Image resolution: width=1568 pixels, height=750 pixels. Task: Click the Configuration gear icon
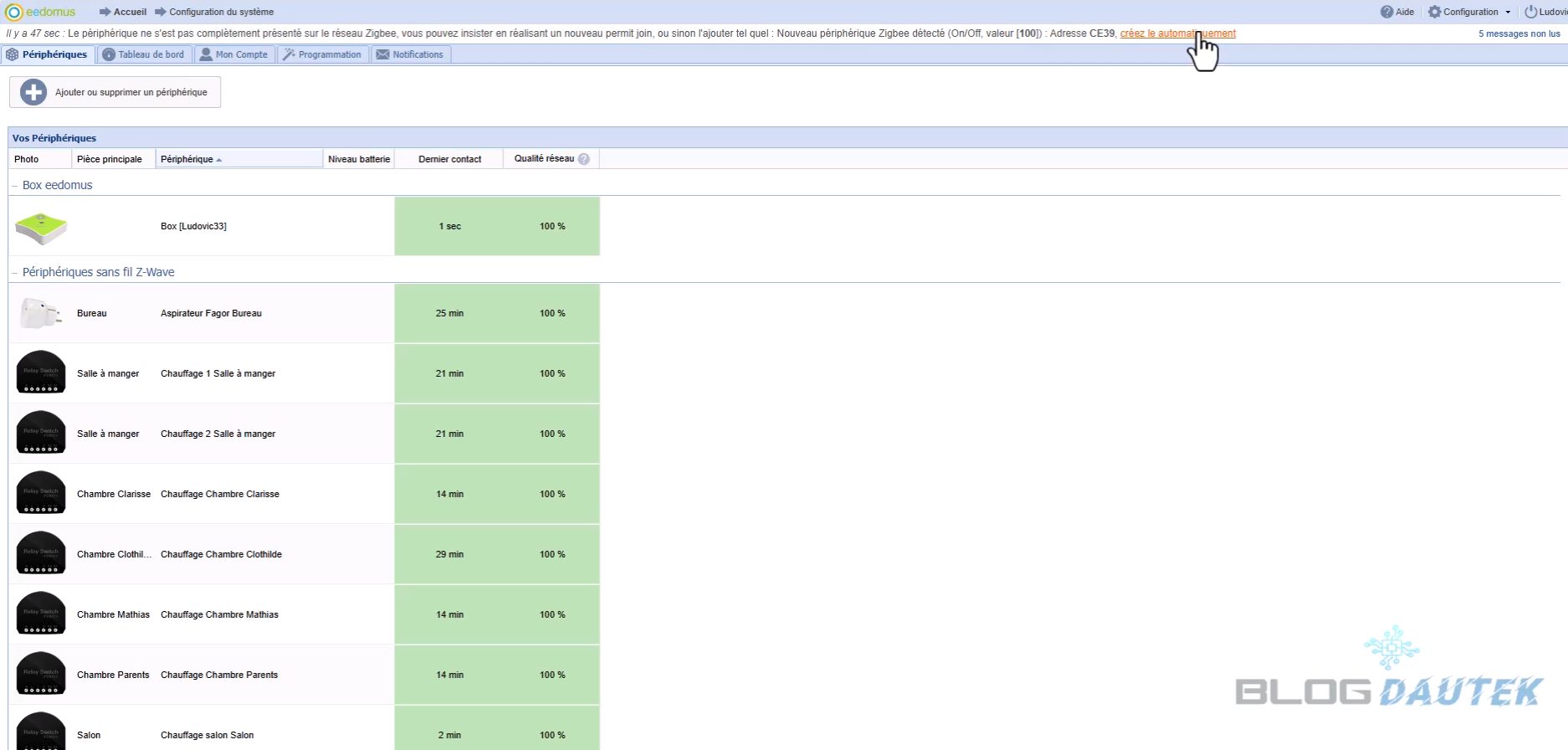coord(1435,12)
